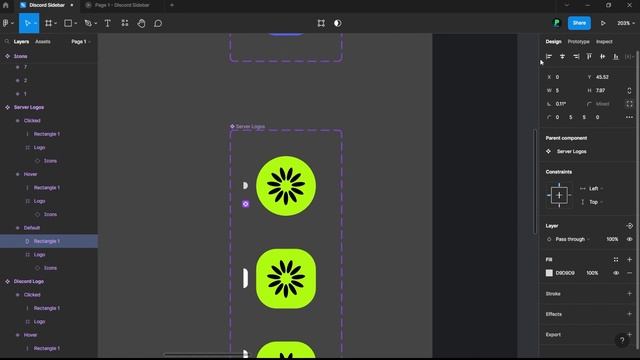Select the Pen tool
The image size is (640, 360).
coord(88,23)
